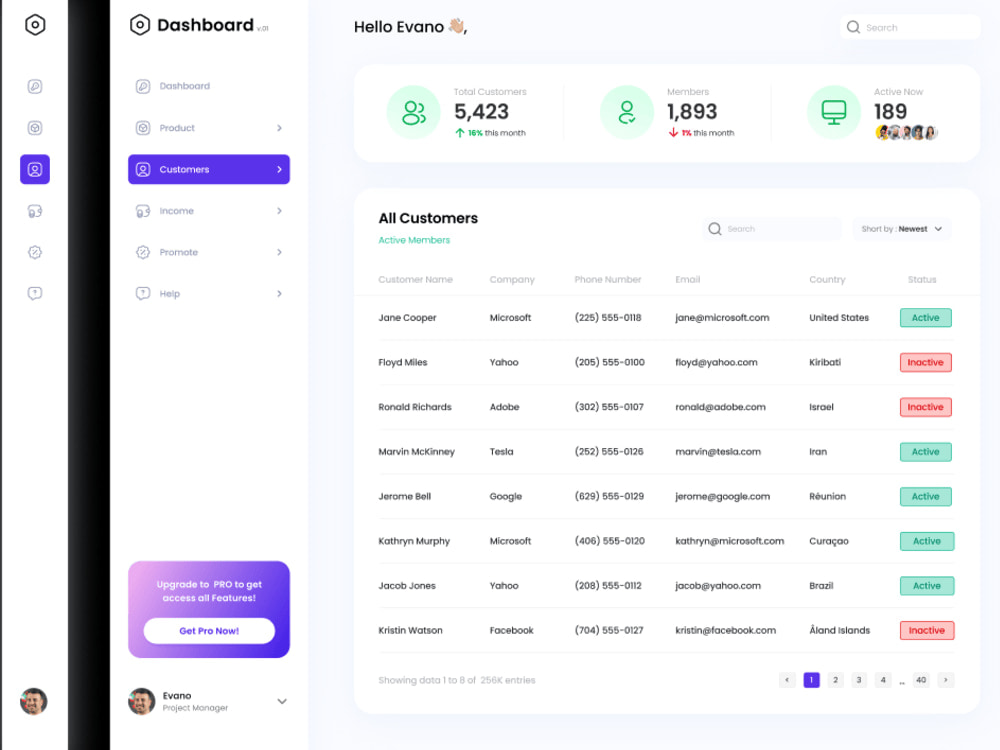Open the Short by Newest dropdown

pyautogui.click(x=902, y=229)
